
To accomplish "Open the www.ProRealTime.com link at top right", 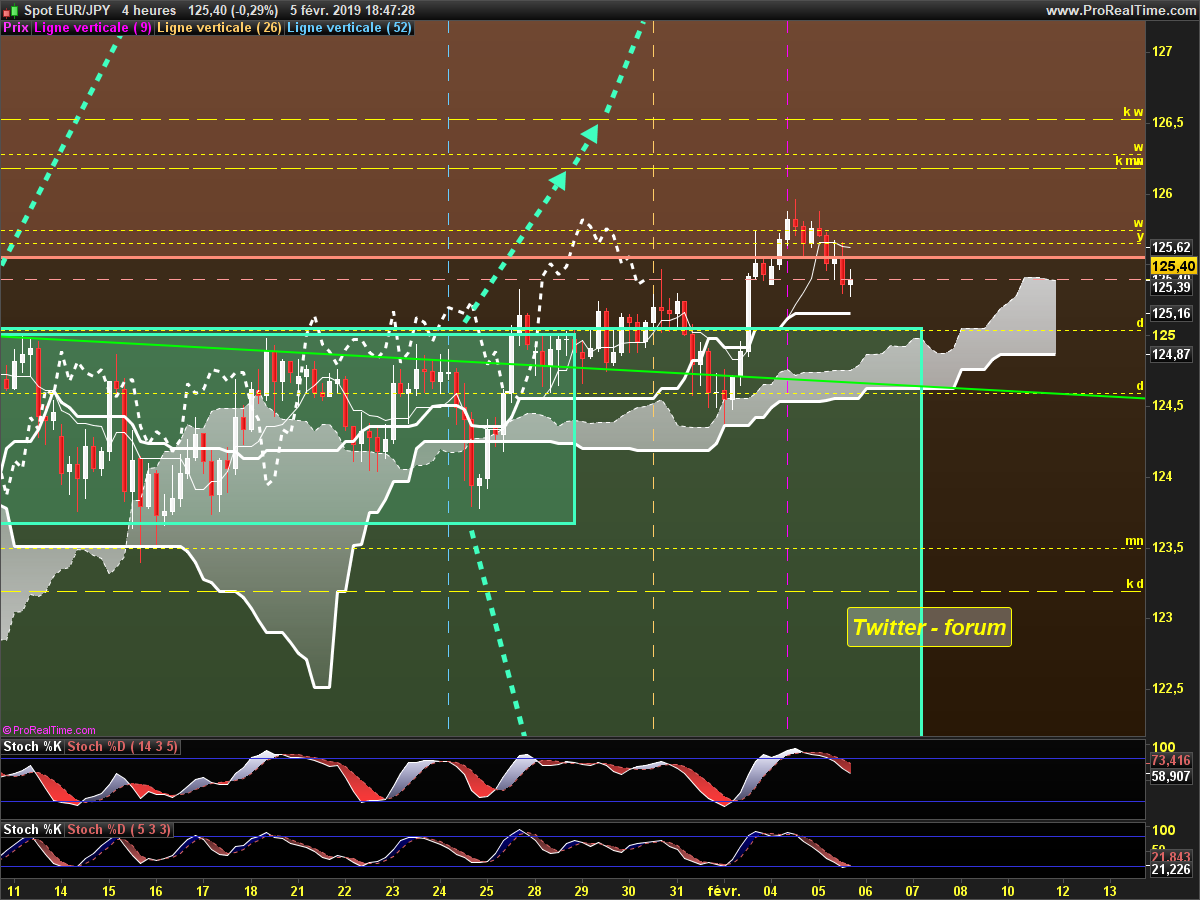I will 1119,10.
